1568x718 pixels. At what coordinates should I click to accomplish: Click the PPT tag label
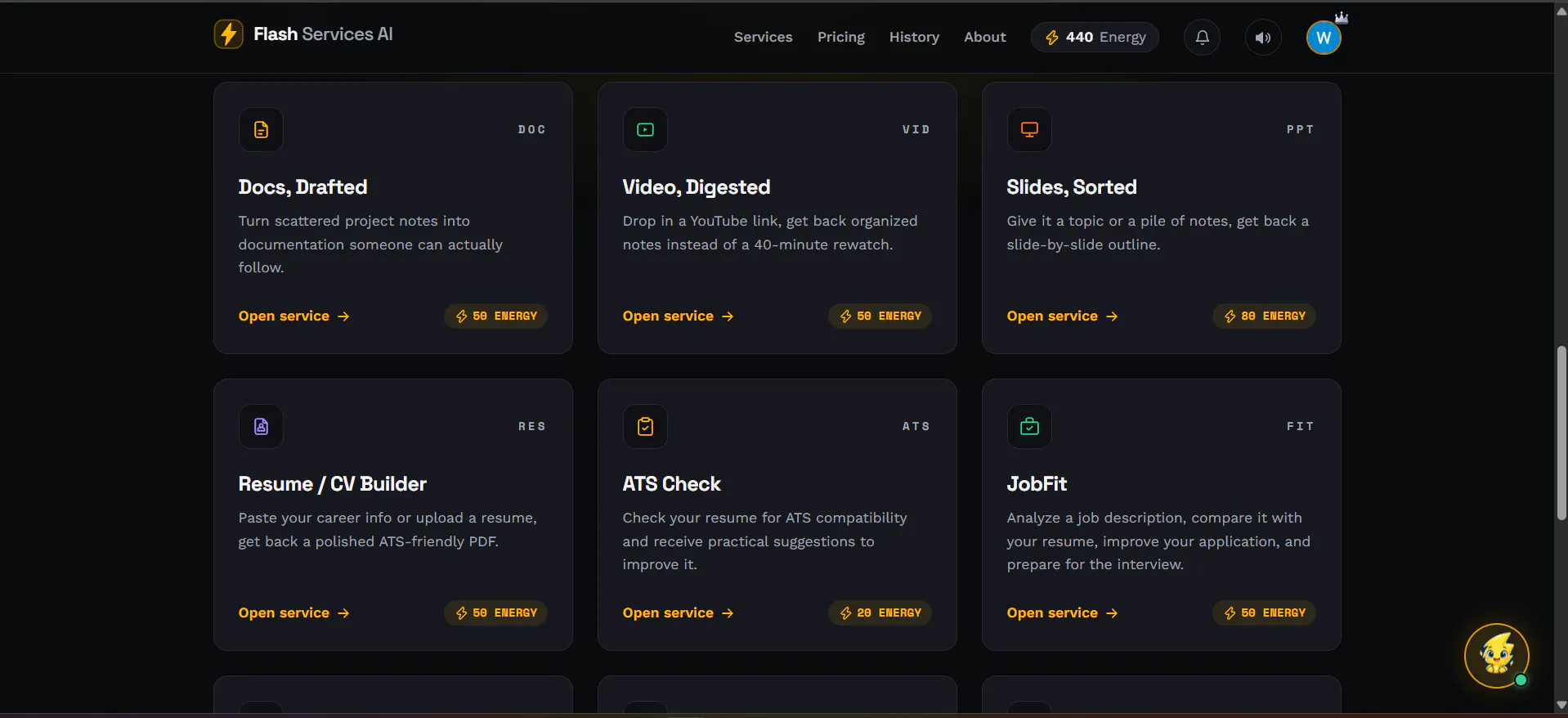point(1300,130)
